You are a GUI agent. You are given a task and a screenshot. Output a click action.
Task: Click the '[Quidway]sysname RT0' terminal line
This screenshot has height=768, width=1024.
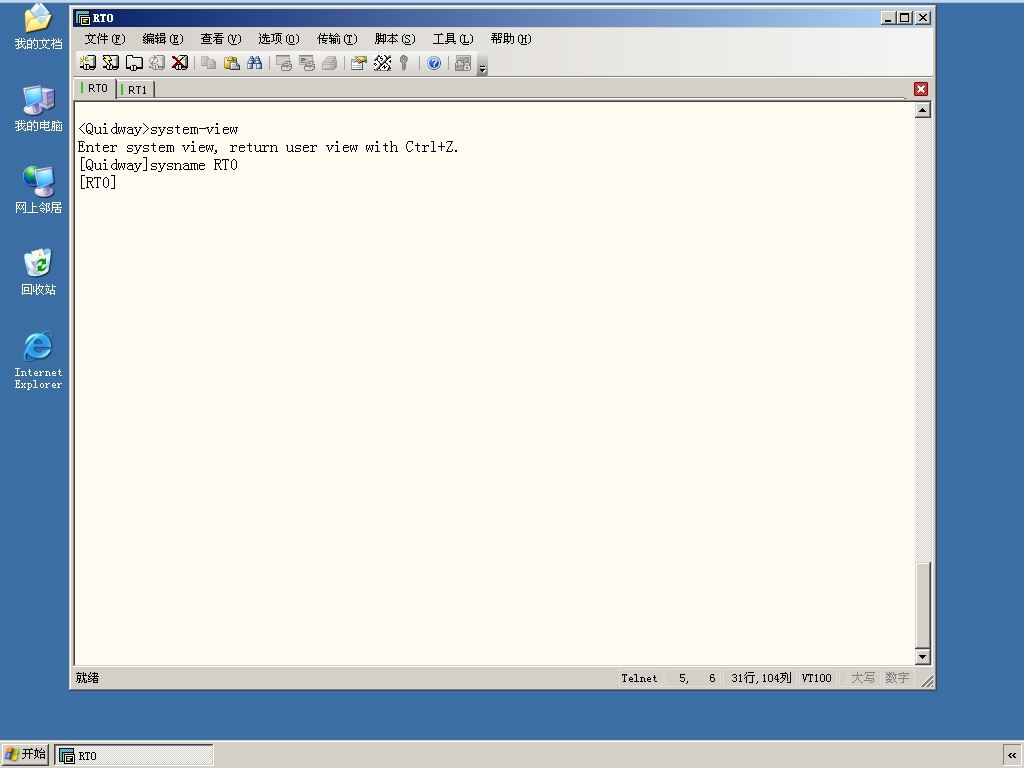[x=158, y=165]
